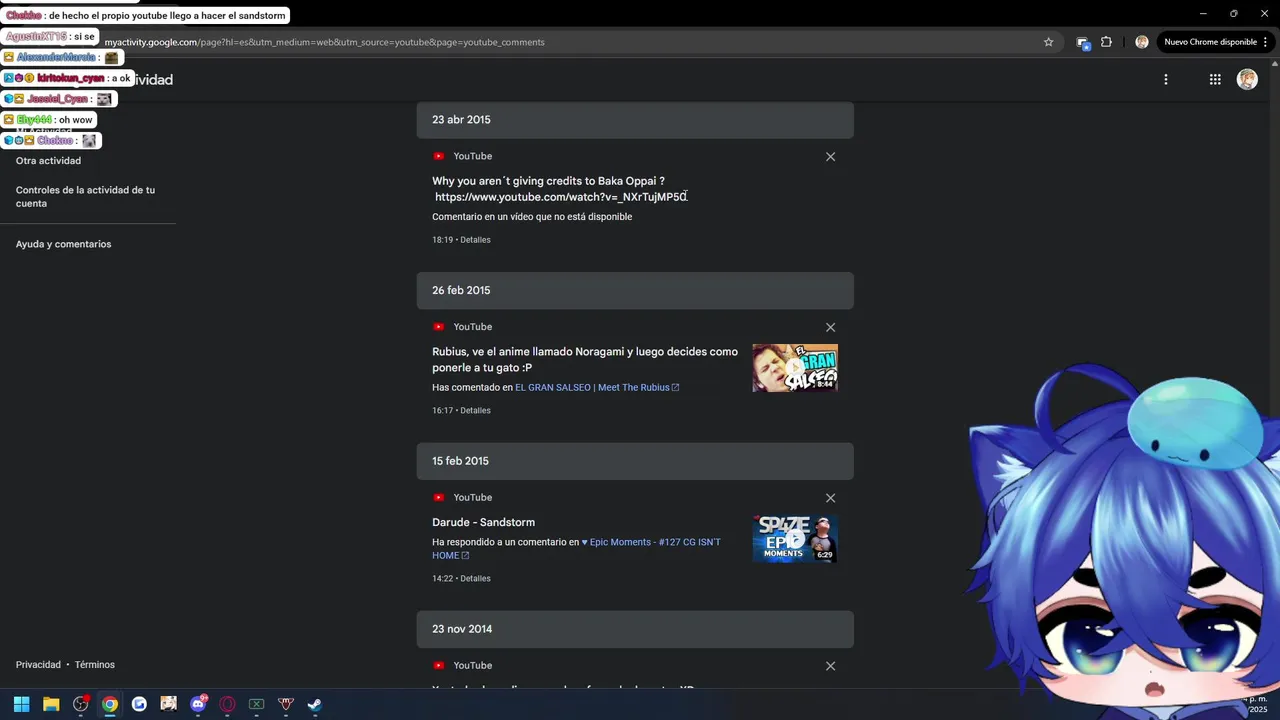Open OBS Studio from the taskbar
1280x720 pixels.
[x=81, y=704]
